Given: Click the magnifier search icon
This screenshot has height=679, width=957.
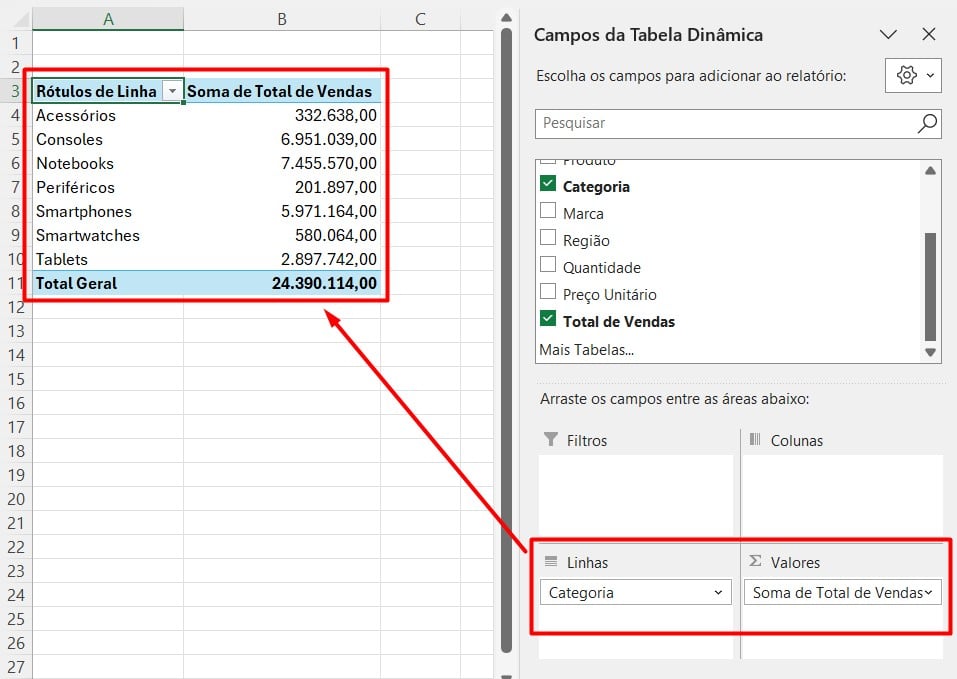Looking at the screenshot, I should [927, 123].
